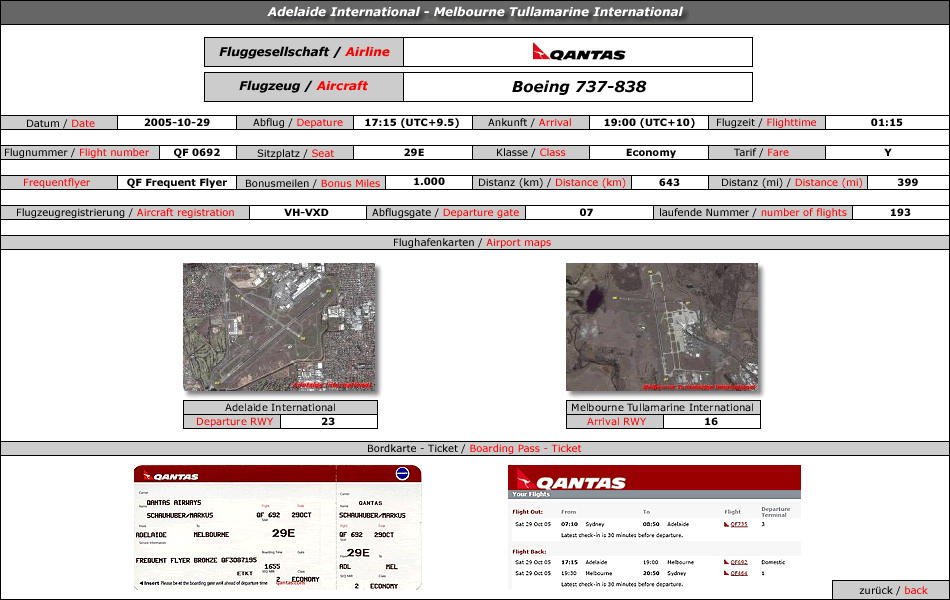
Task: Click the fare value Y
Action: coord(888,152)
